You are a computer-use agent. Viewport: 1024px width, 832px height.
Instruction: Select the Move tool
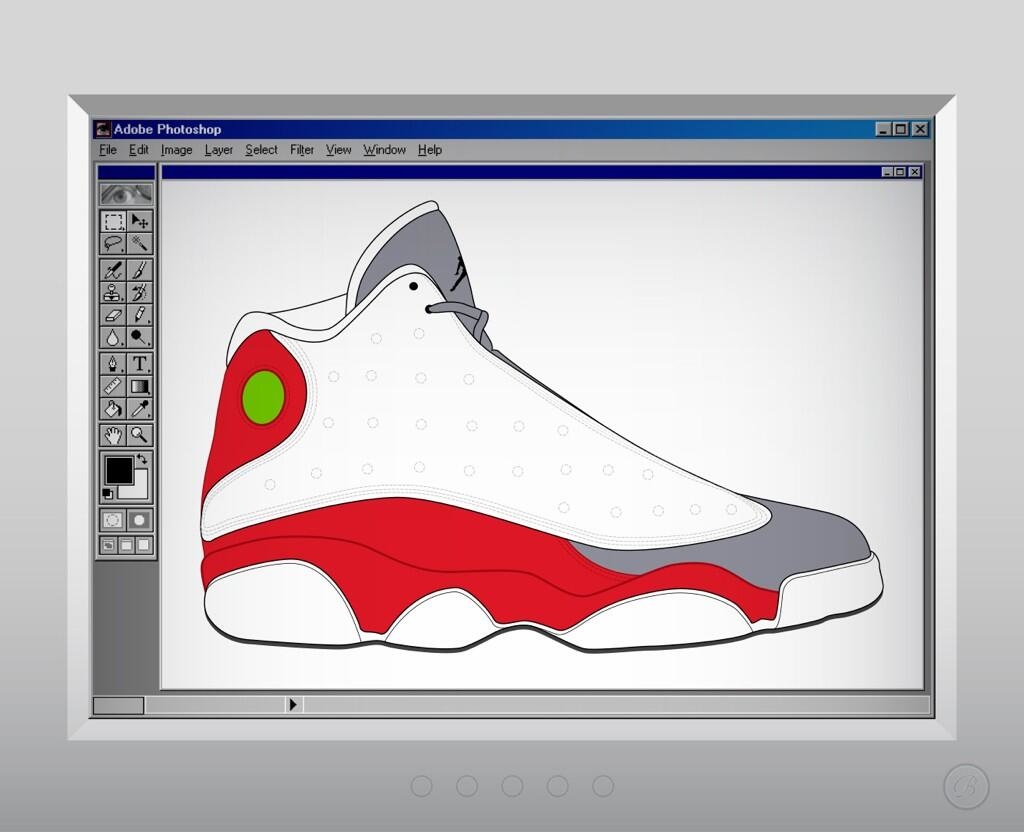(139, 222)
